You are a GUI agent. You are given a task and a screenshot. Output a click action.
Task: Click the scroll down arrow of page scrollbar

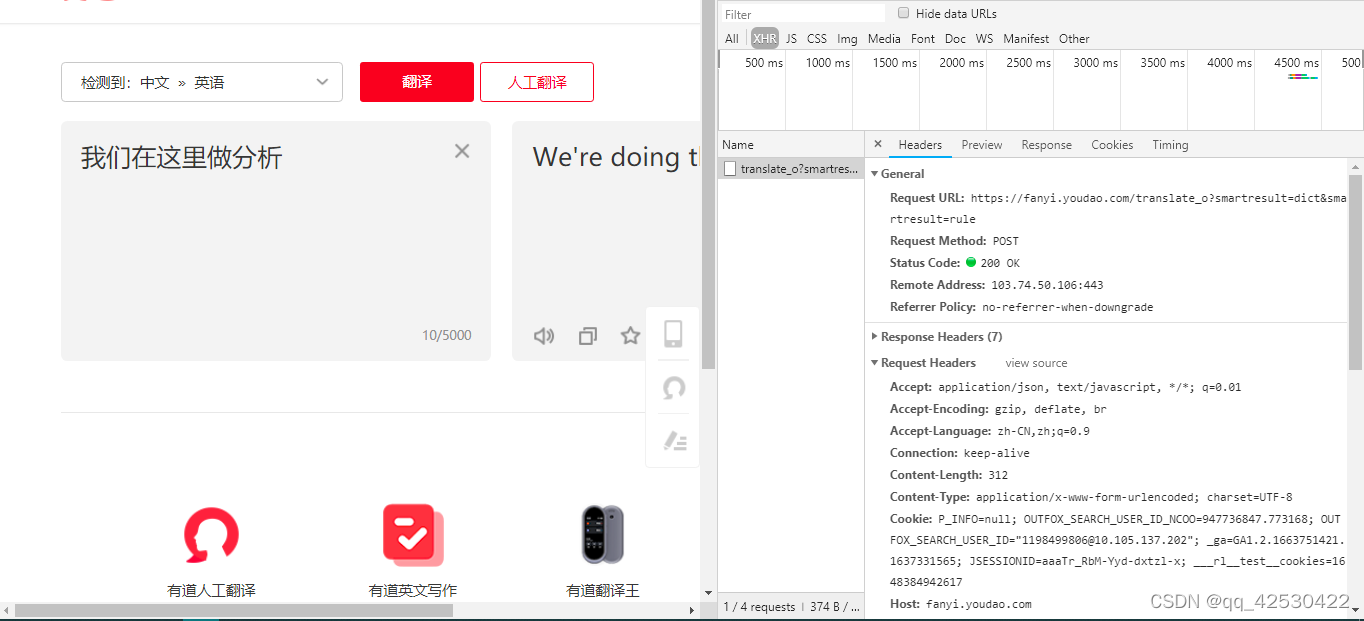pos(708,593)
